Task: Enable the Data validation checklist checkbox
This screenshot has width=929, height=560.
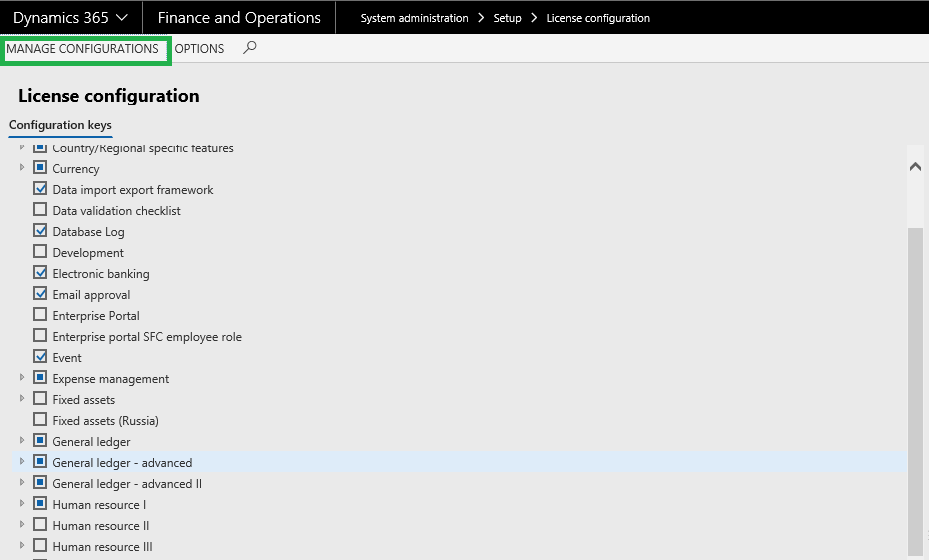Action: tap(40, 210)
